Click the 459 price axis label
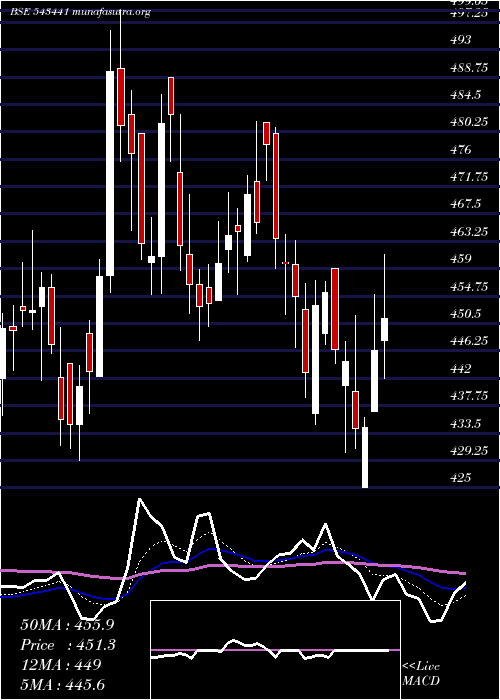The height and width of the screenshot is (700, 500). [461, 259]
